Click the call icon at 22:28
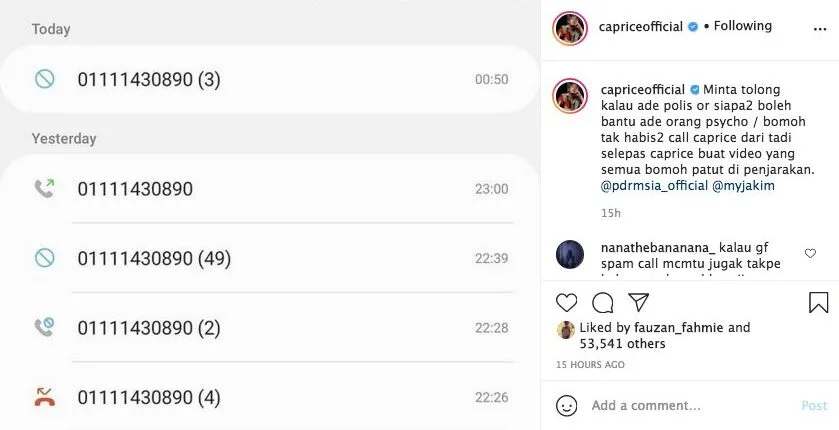Screen dimensions: 839x430 tap(44, 327)
